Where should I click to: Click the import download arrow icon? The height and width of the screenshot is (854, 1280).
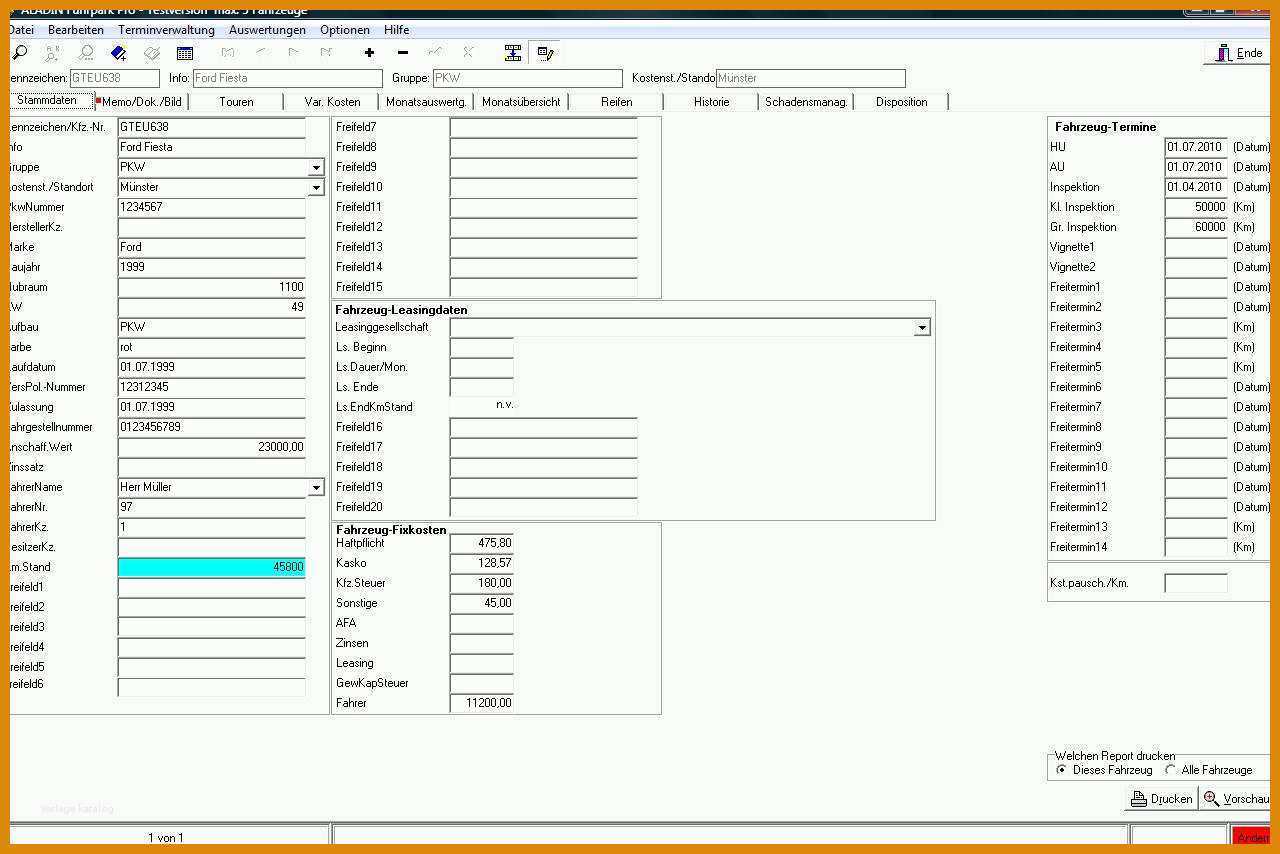tap(513, 53)
